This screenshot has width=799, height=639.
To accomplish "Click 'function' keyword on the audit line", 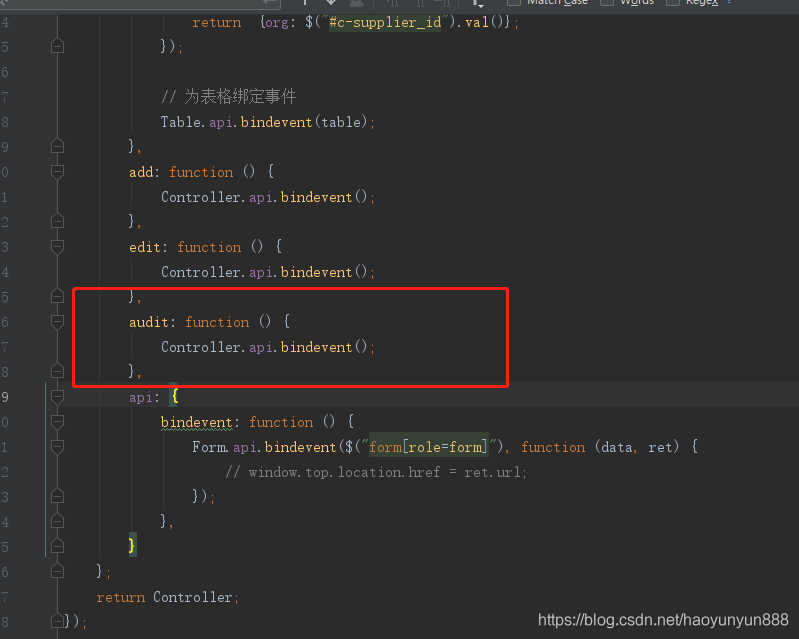I will [217, 322].
